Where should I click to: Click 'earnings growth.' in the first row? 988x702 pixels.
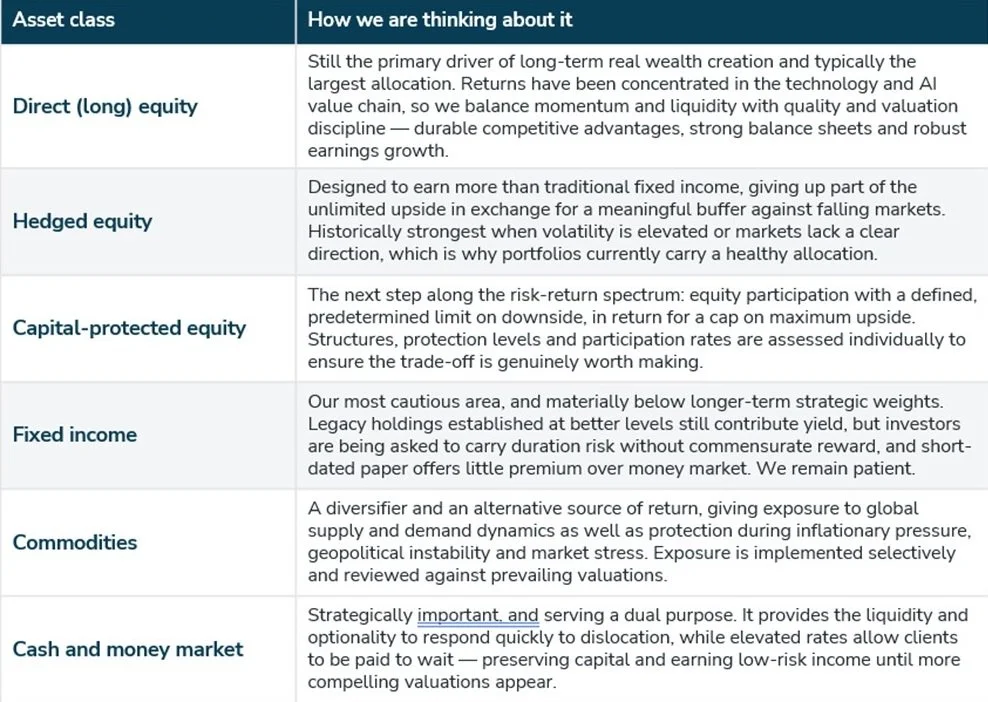click(x=378, y=151)
